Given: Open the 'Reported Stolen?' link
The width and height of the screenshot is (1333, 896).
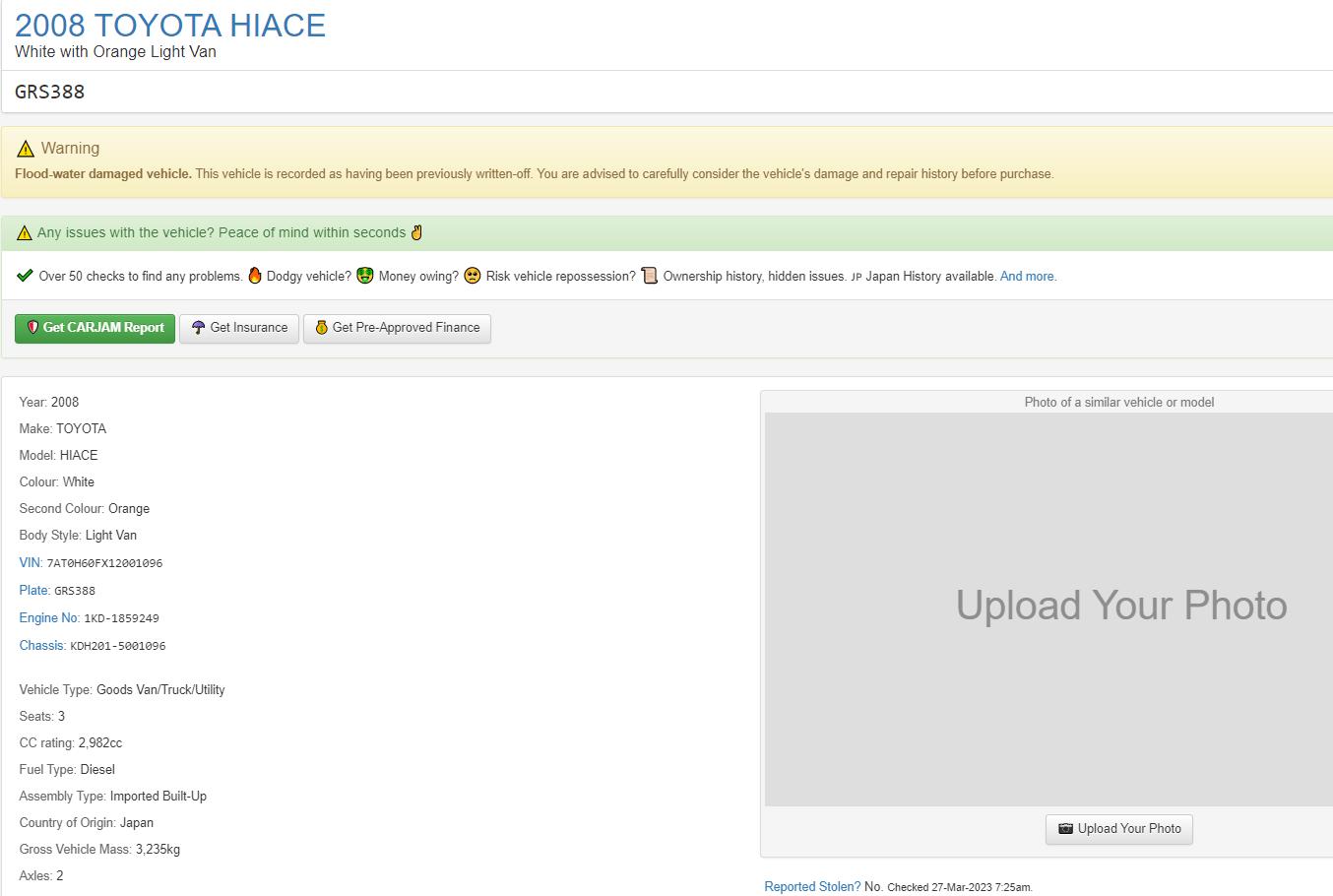Looking at the screenshot, I should (812, 887).
